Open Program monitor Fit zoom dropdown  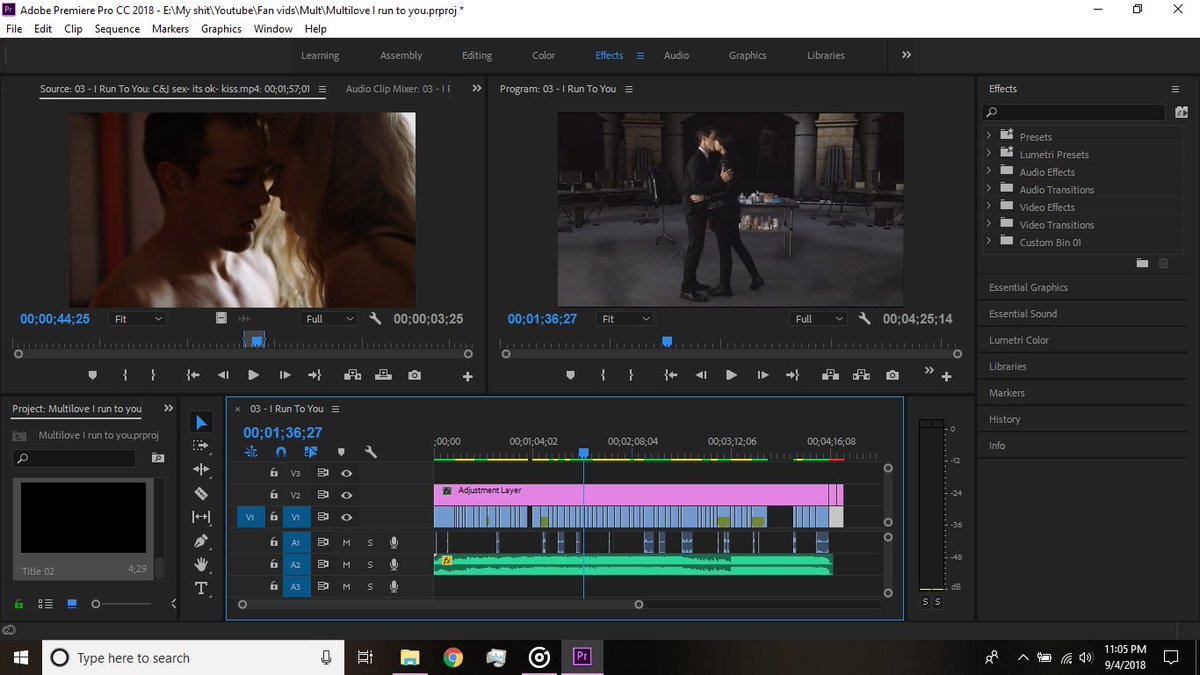[x=625, y=319]
